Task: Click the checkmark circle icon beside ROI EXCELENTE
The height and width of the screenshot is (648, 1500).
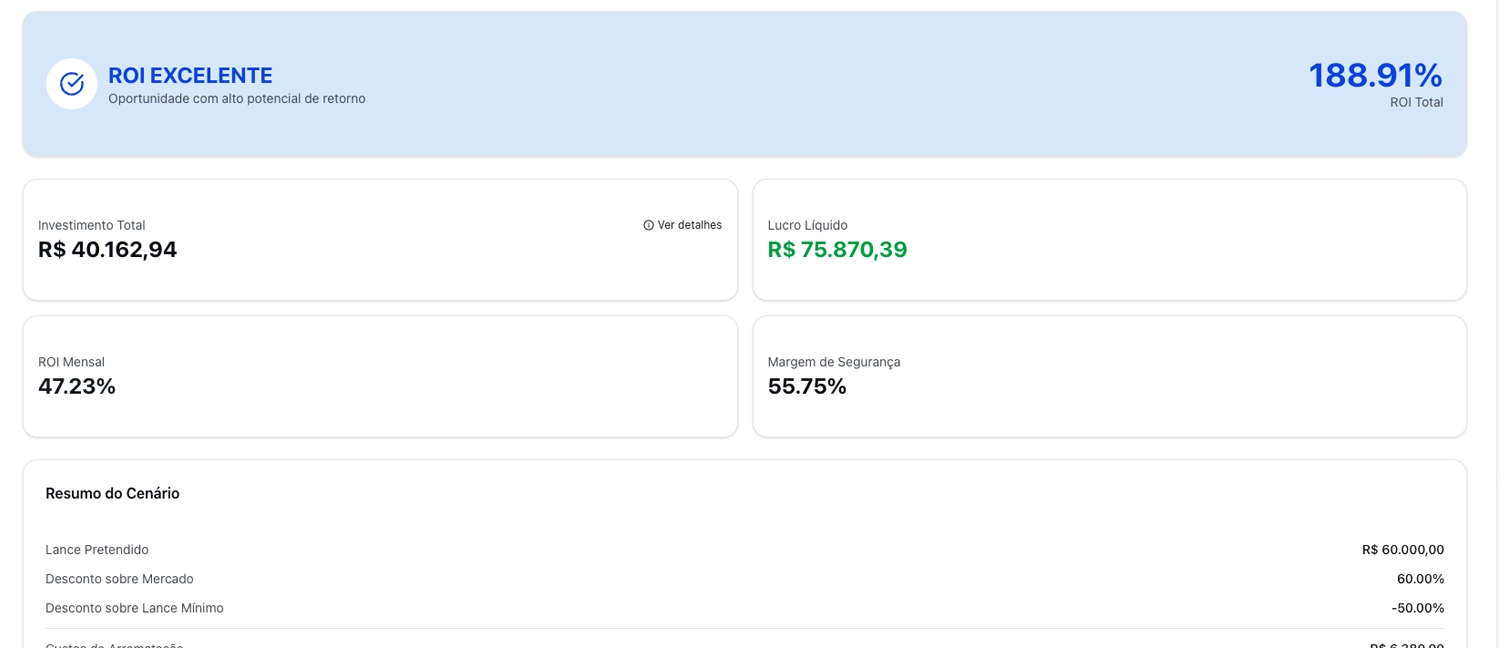Action: [x=72, y=84]
